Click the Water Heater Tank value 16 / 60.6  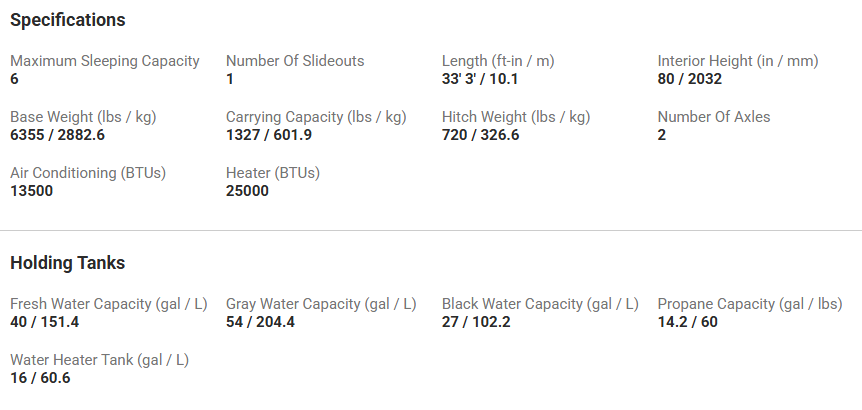click(40, 378)
